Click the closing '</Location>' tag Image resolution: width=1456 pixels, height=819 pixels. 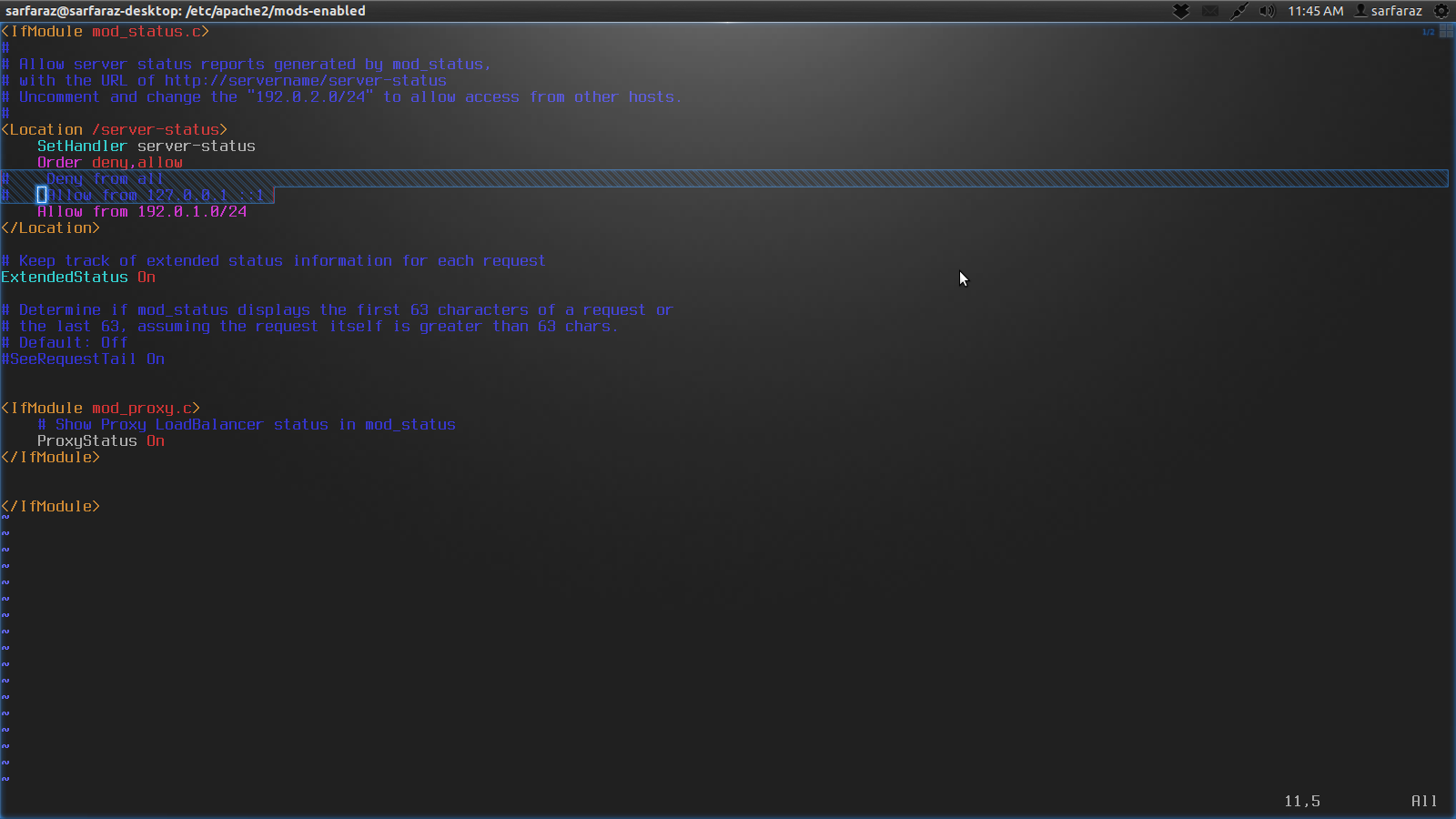[x=51, y=228]
